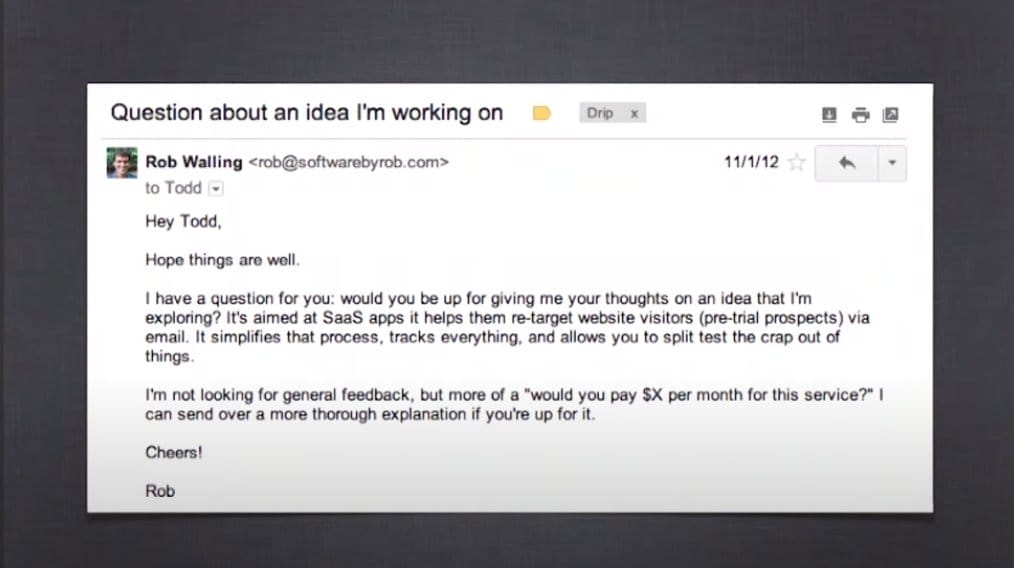Click Rob Walling's profile photo
Viewport: 1014px width, 568px height.
coord(121,163)
